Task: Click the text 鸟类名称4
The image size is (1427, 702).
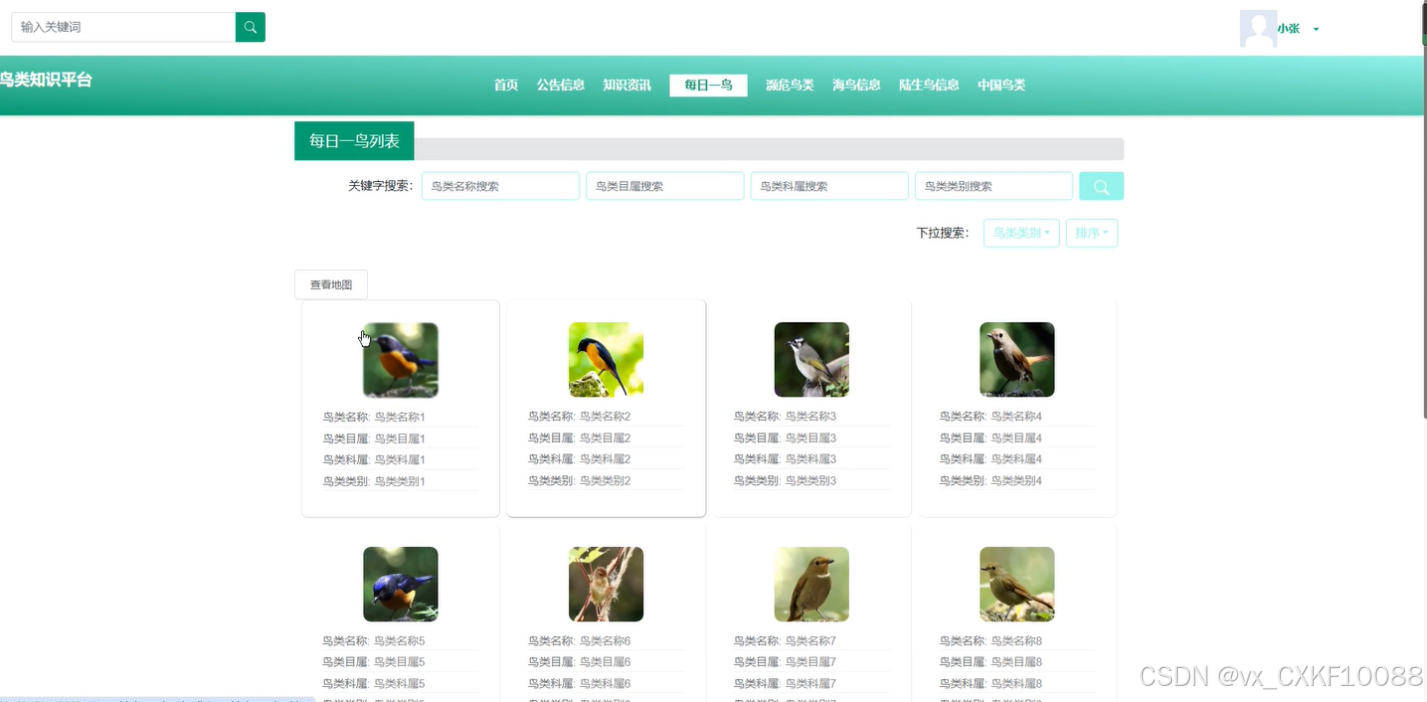Action: [x=1017, y=416]
